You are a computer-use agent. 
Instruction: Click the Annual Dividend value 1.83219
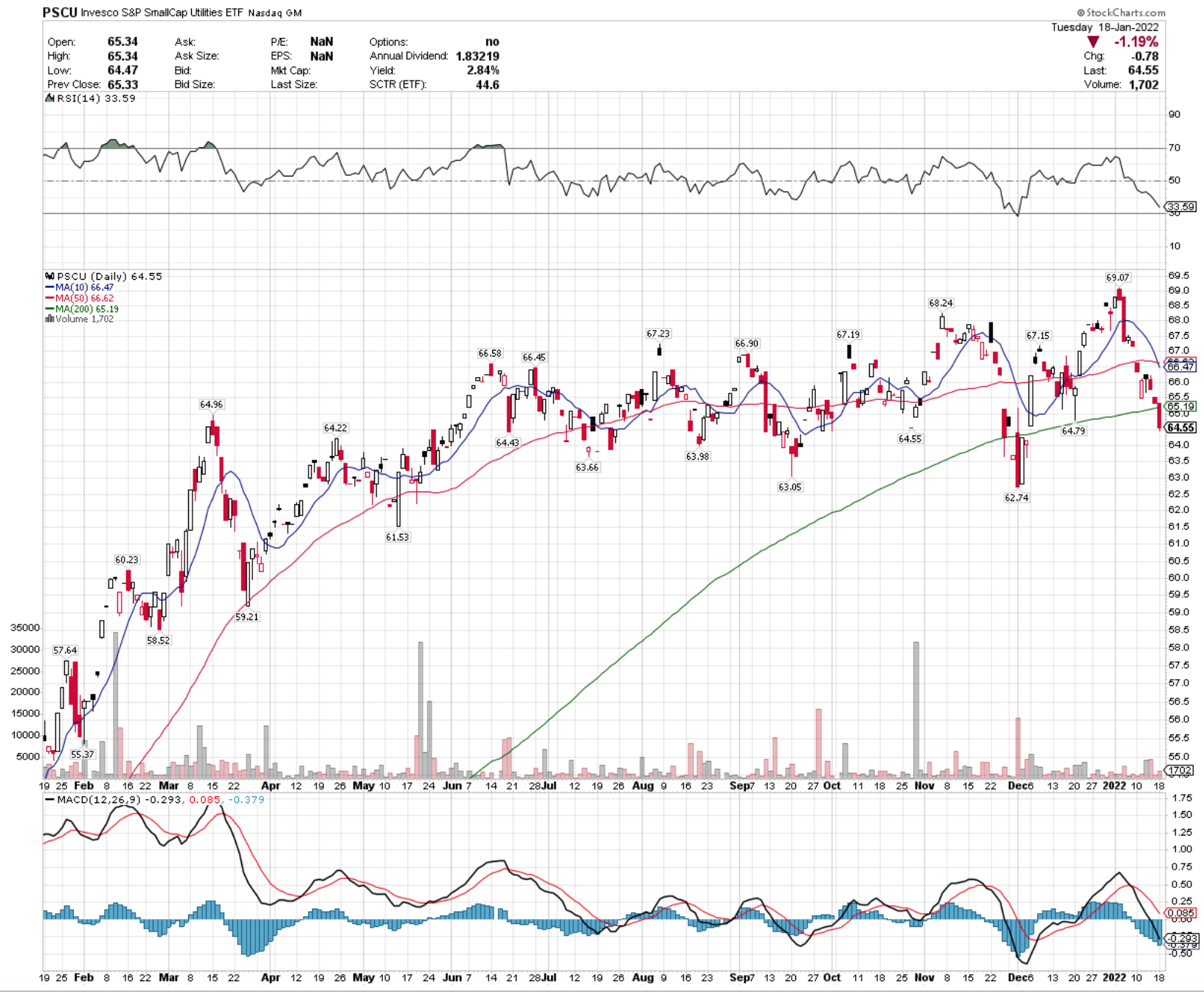[477, 56]
